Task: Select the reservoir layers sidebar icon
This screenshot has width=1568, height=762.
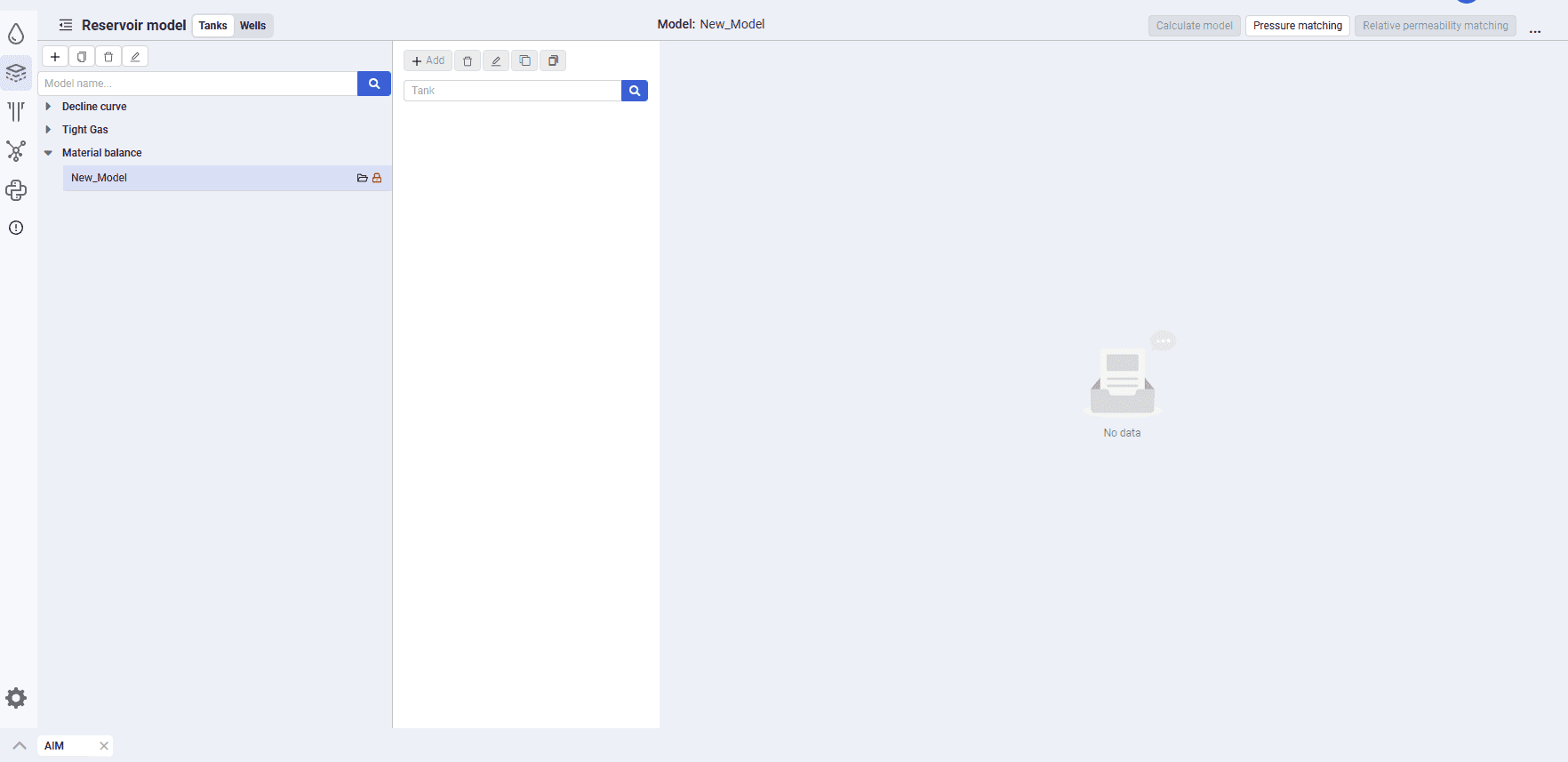Action: pos(16,72)
